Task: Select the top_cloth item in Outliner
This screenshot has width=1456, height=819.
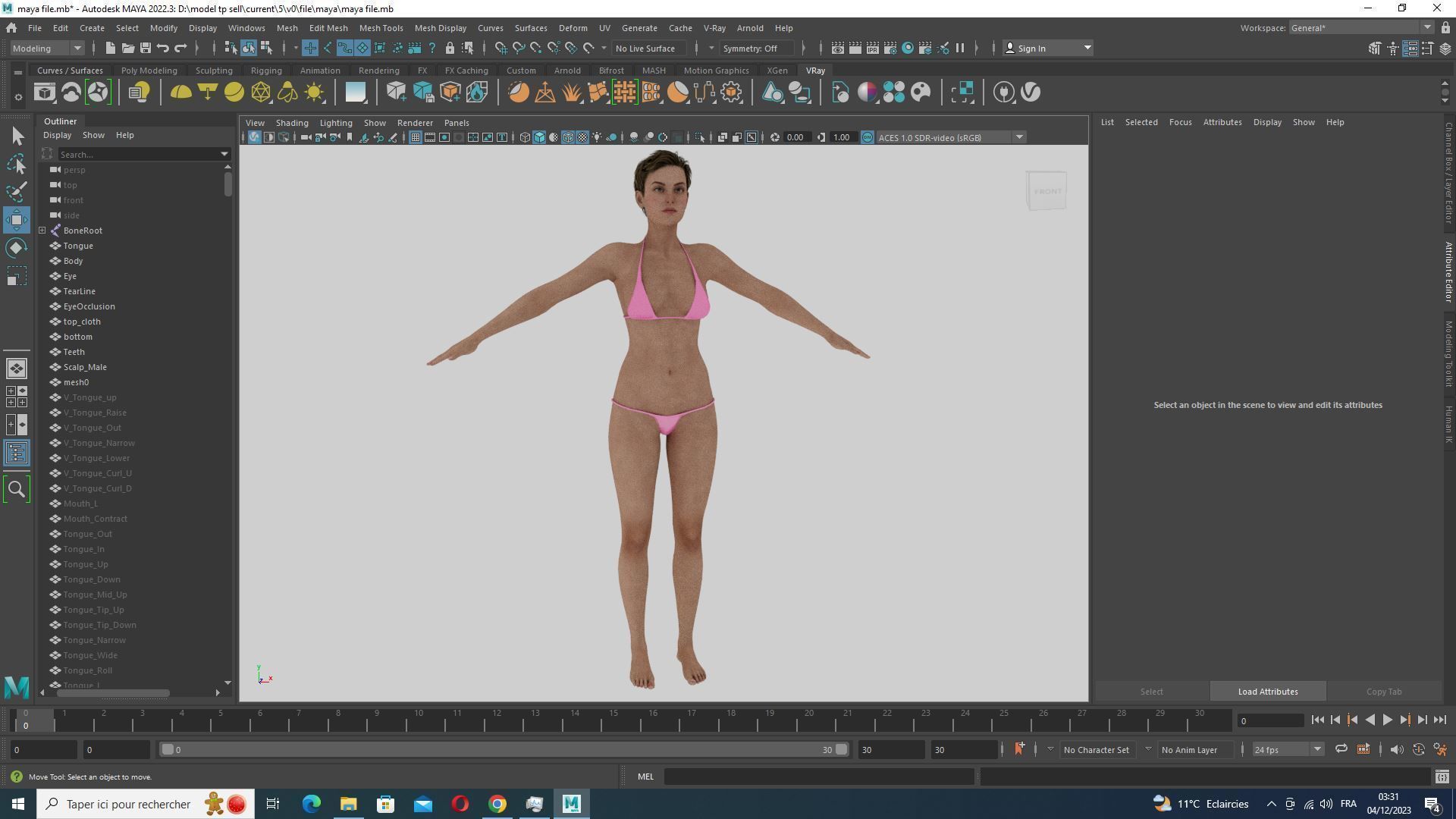Action: tap(82, 322)
